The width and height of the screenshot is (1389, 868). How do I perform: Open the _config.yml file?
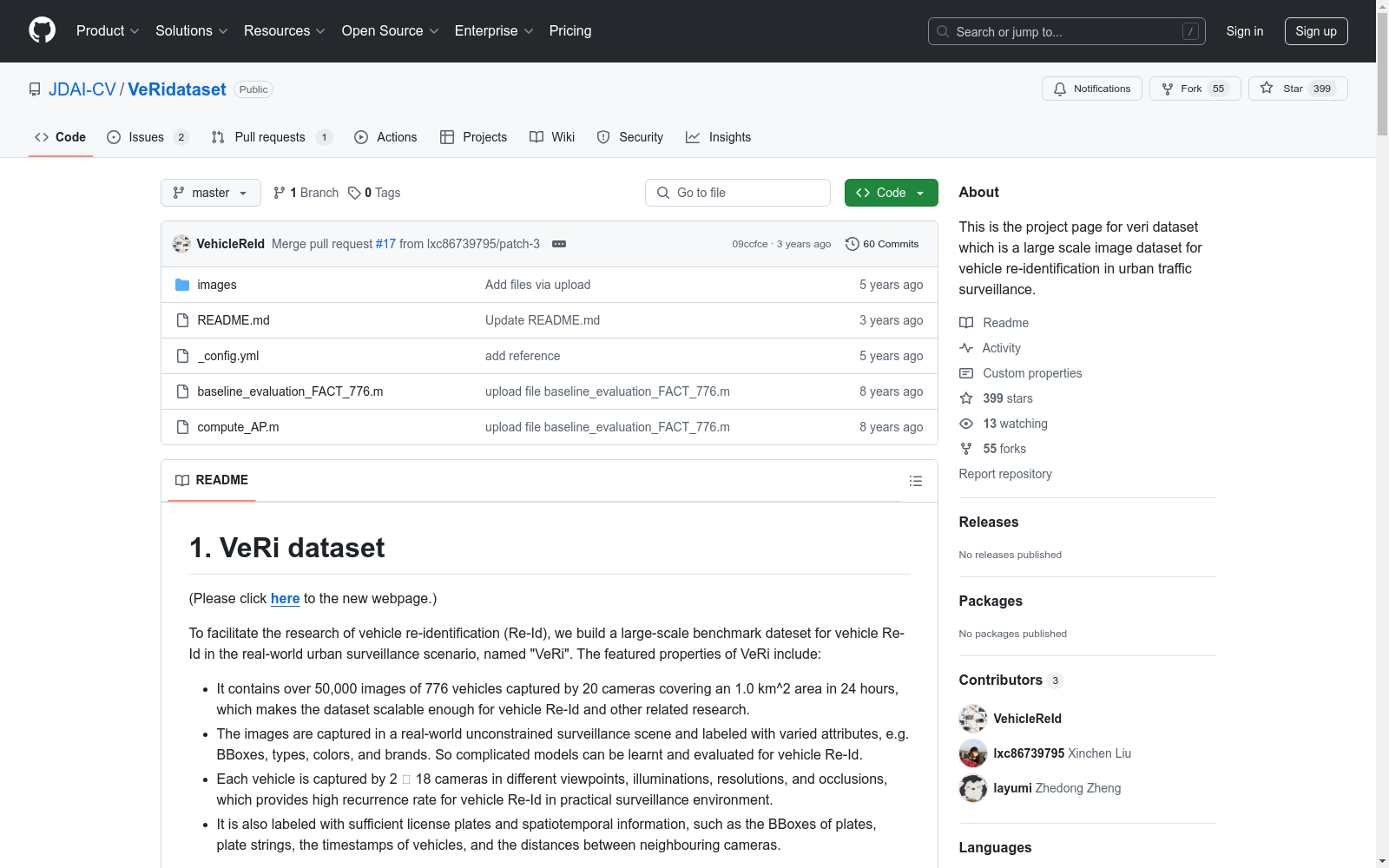click(228, 356)
